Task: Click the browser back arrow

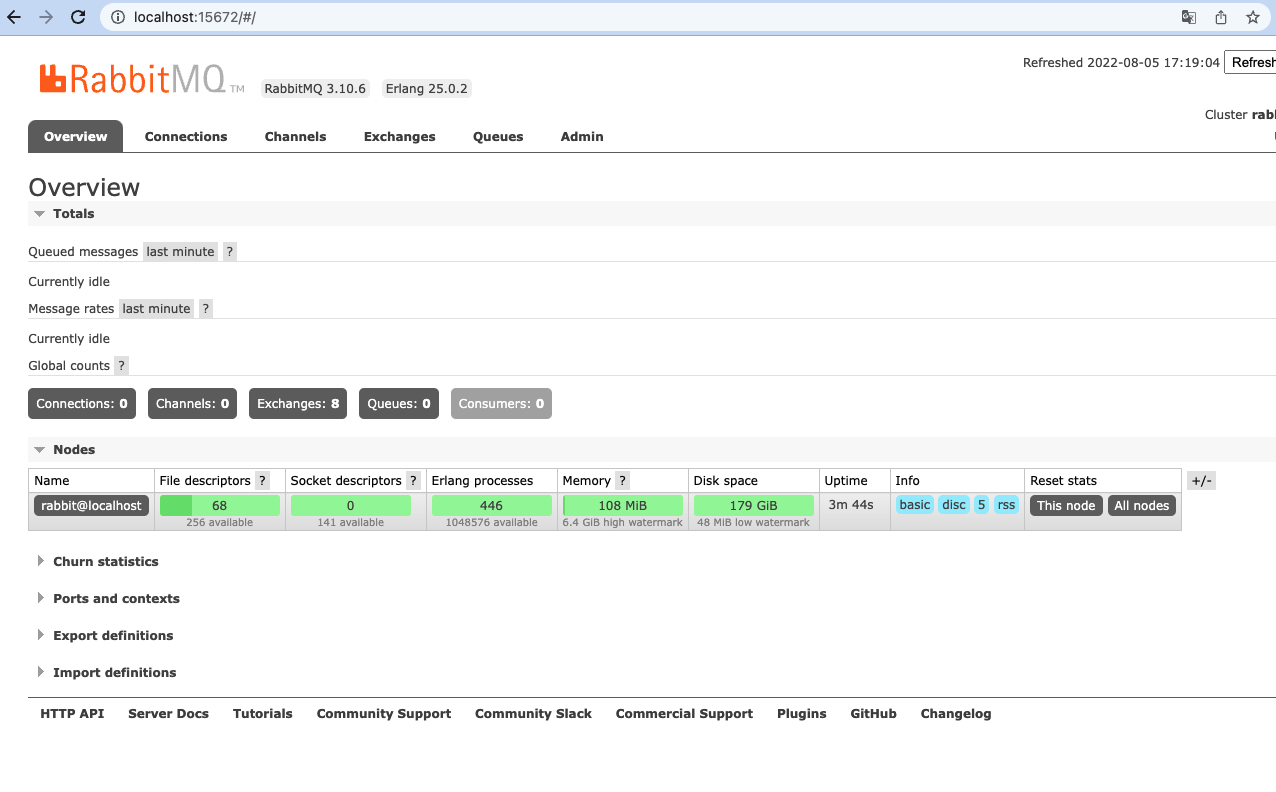Action: pos(14,17)
